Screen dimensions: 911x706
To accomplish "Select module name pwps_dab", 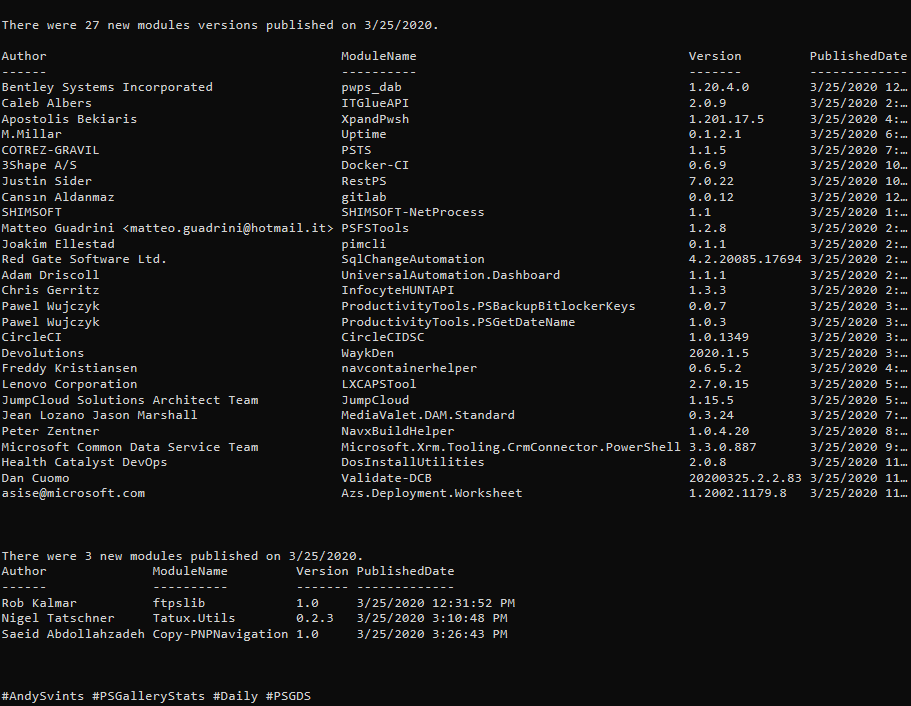I will tap(371, 87).
